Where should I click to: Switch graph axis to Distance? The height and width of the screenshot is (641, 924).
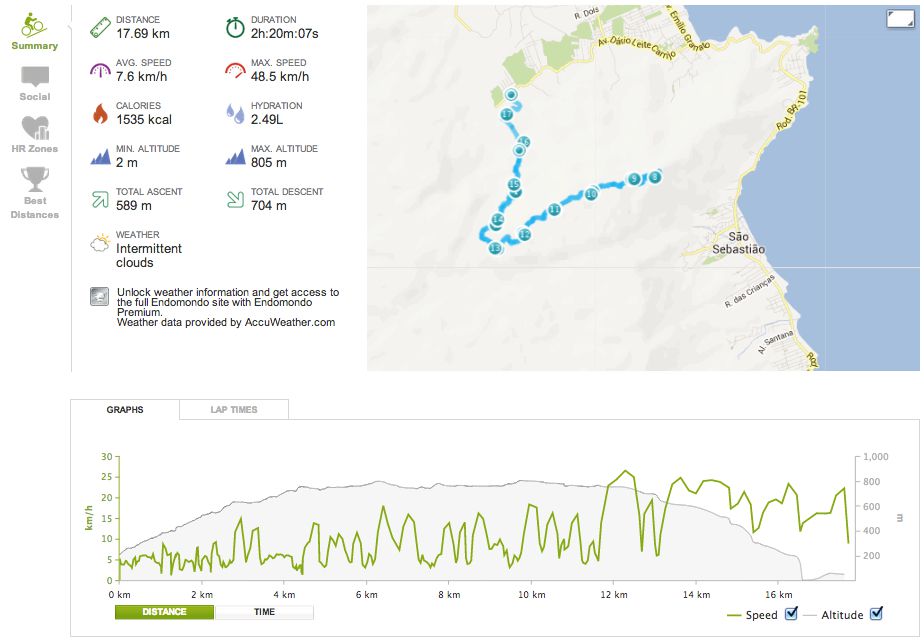tap(165, 612)
